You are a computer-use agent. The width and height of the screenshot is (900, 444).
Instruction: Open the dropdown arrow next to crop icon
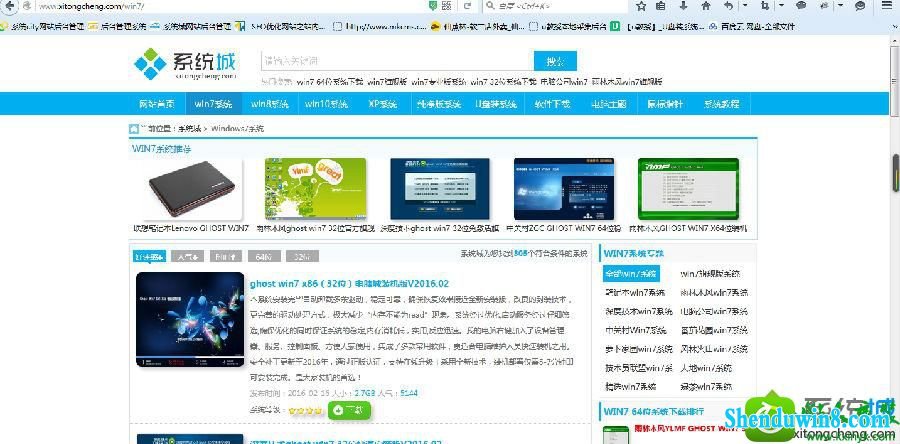point(782,6)
